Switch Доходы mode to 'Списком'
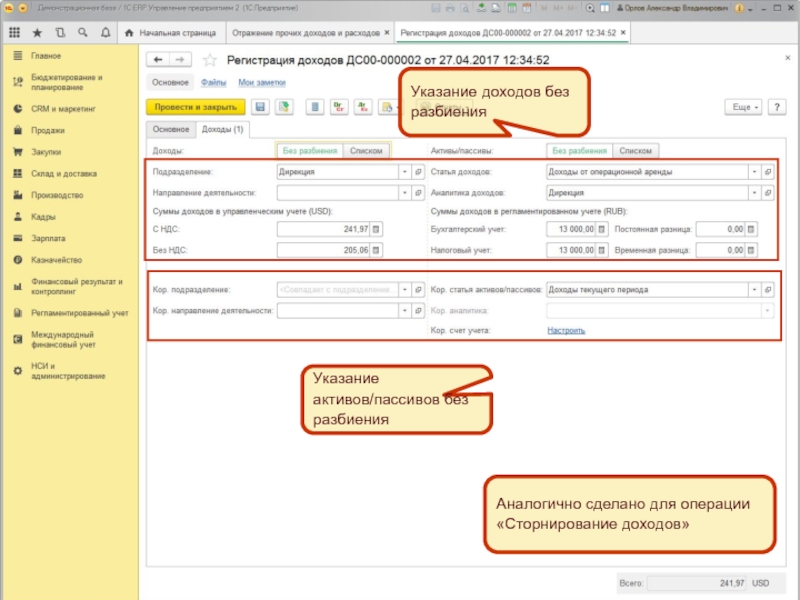The width and height of the screenshot is (800, 600). point(366,151)
